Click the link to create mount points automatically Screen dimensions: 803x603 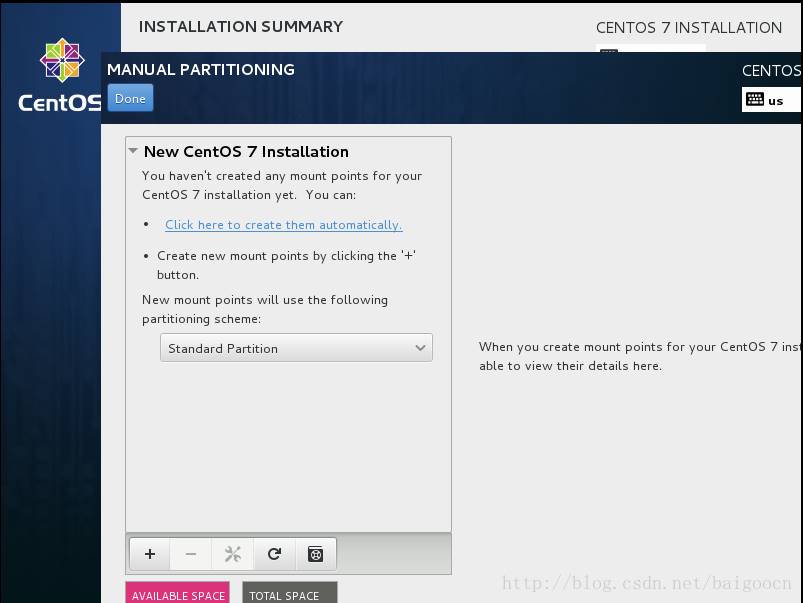point(284,225)
